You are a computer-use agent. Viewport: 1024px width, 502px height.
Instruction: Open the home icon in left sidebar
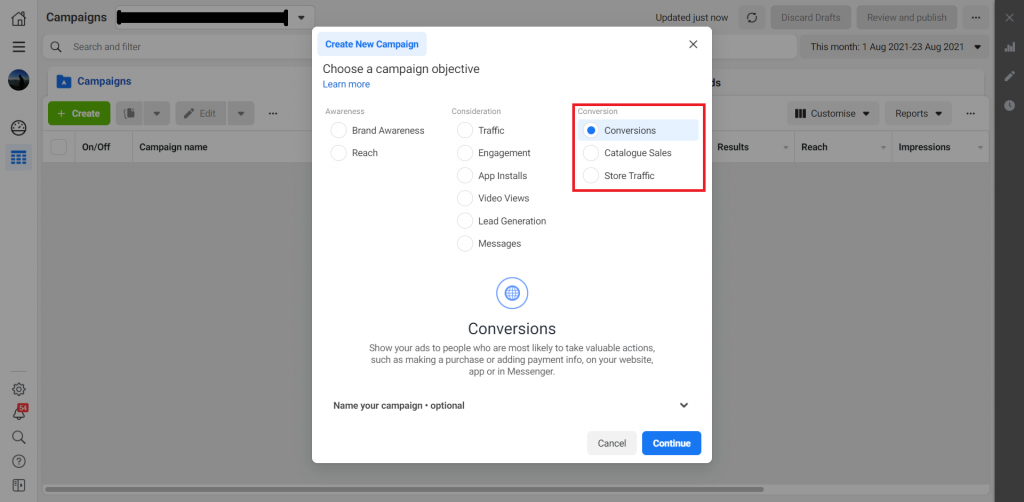pyautogui.click(x=19, y=18)
